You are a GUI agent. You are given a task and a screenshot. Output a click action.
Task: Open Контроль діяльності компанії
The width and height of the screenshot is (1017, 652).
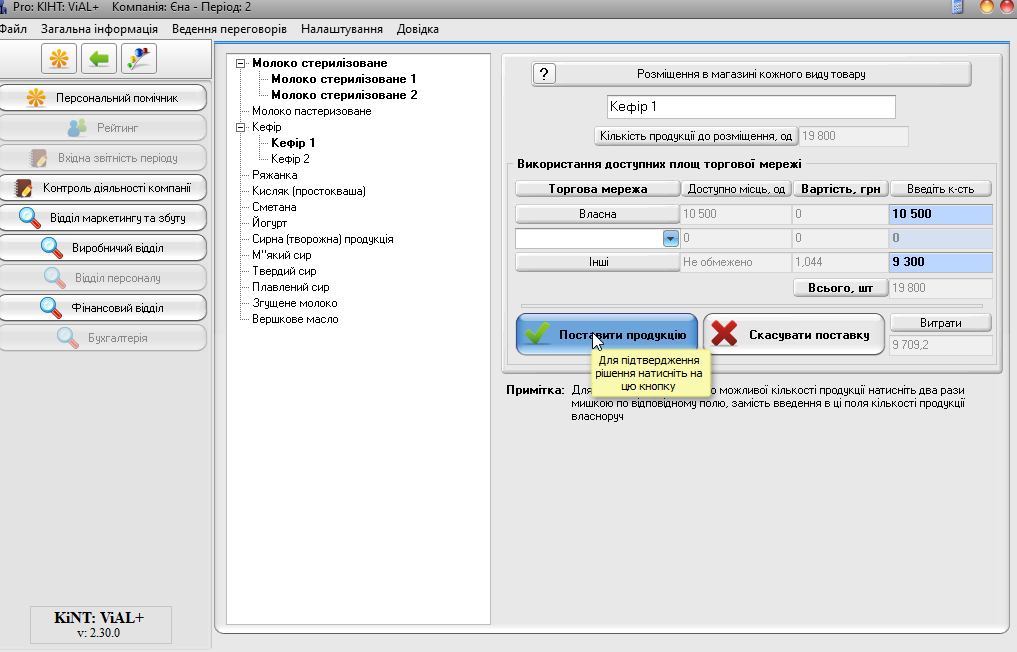tap(104, 188)
